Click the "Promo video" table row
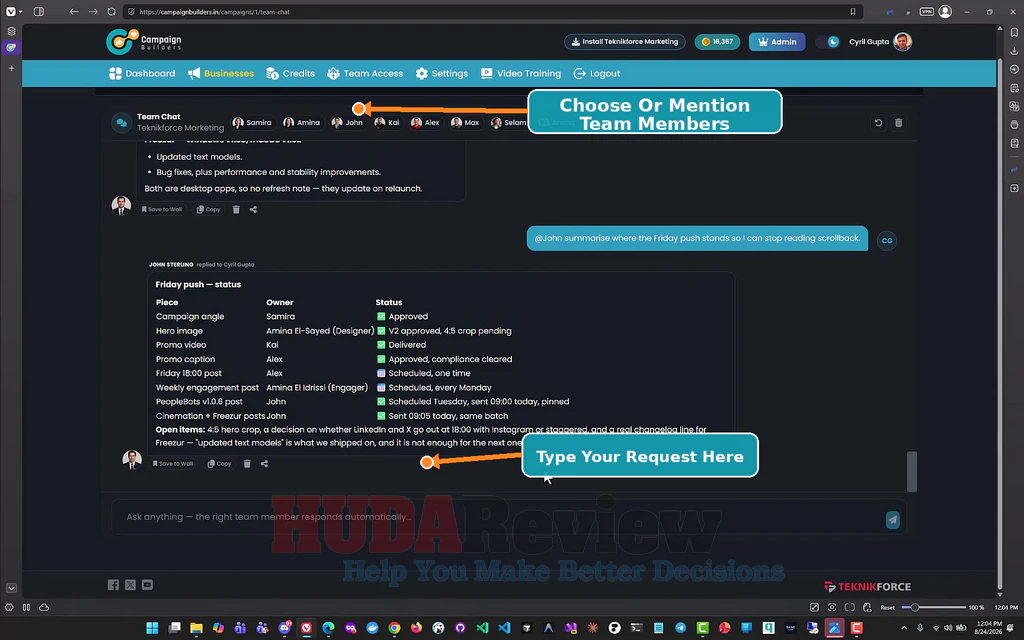The width and height of the screenshot is (1024, 640). pyautogui.click(x=362, y=345)
